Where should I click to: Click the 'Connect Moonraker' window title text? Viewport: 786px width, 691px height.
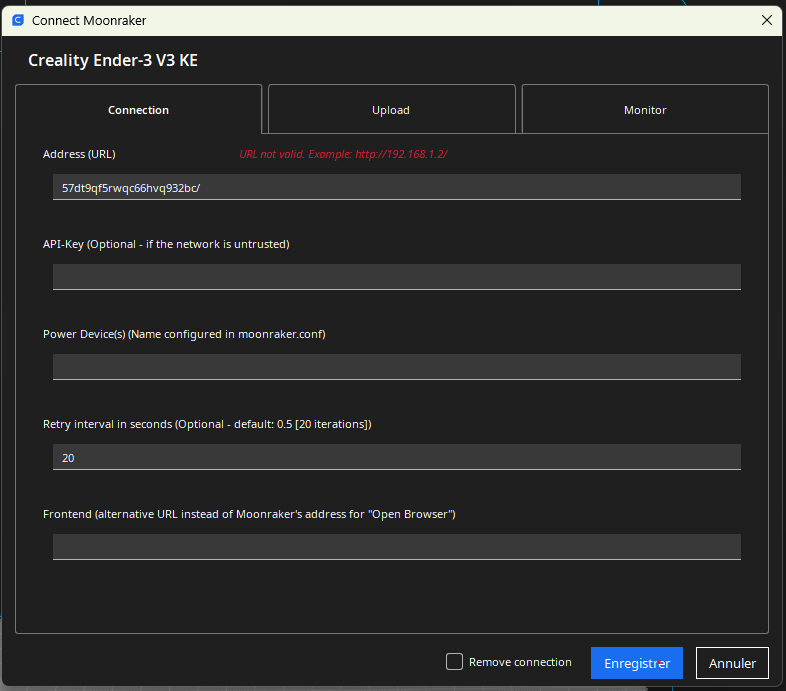89,21
